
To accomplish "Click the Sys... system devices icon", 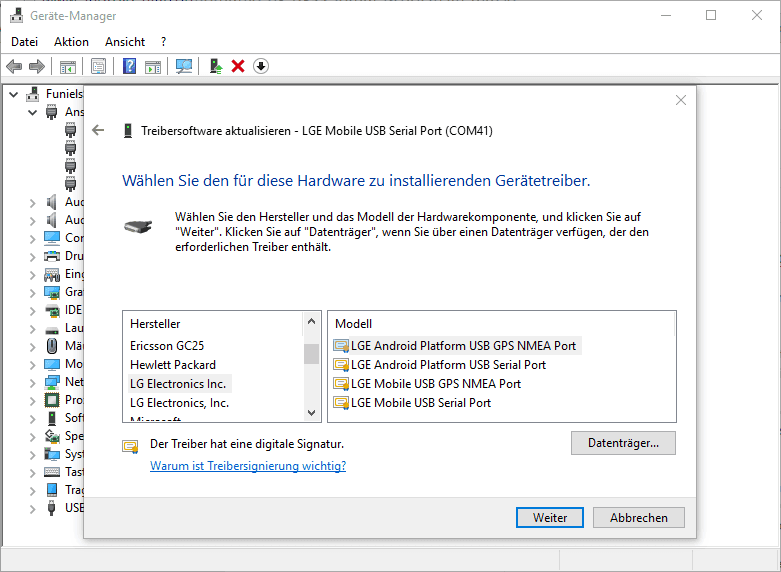I will [52, 454].
